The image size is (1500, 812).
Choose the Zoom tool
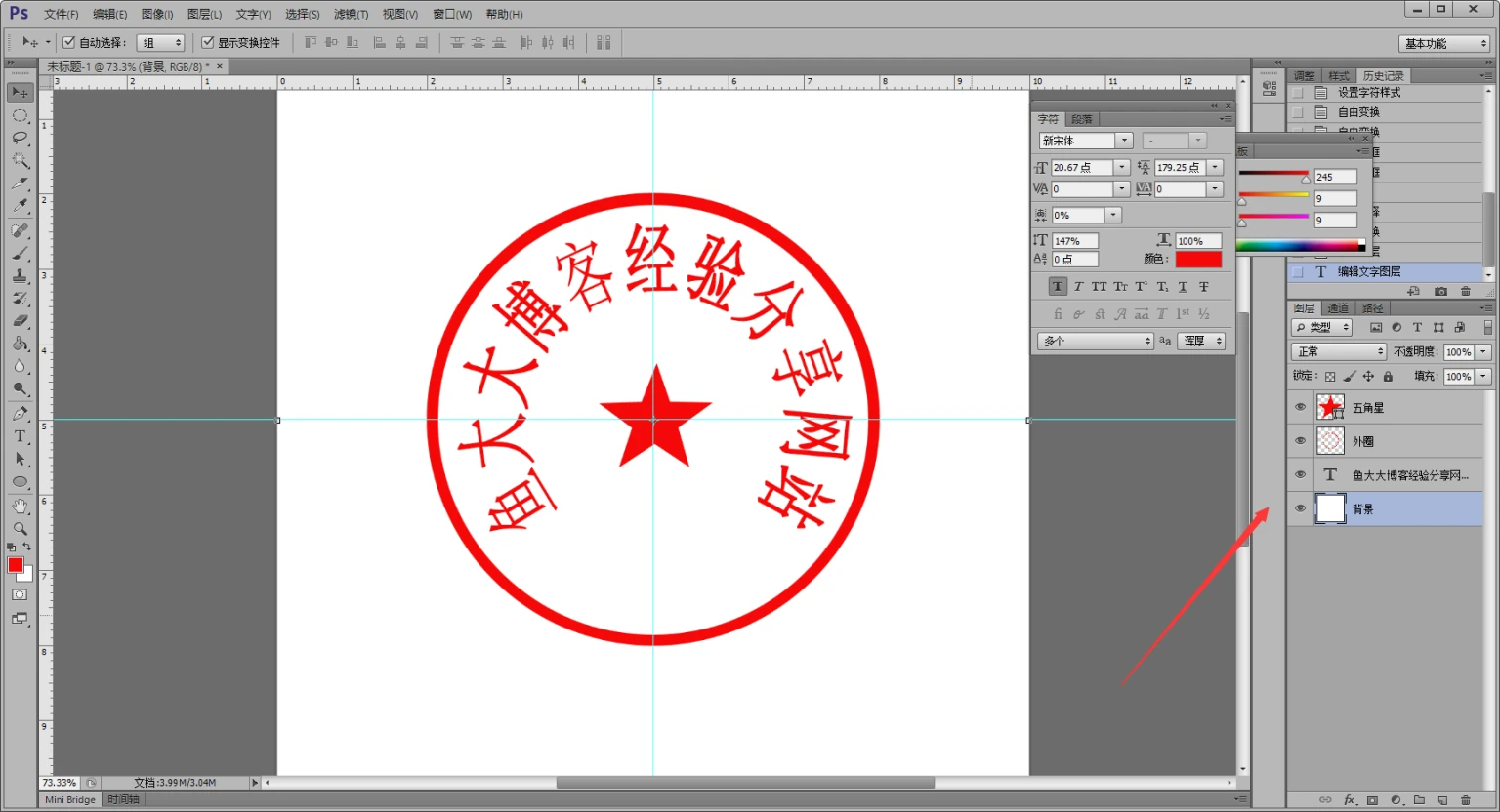(x=20, y=528)
